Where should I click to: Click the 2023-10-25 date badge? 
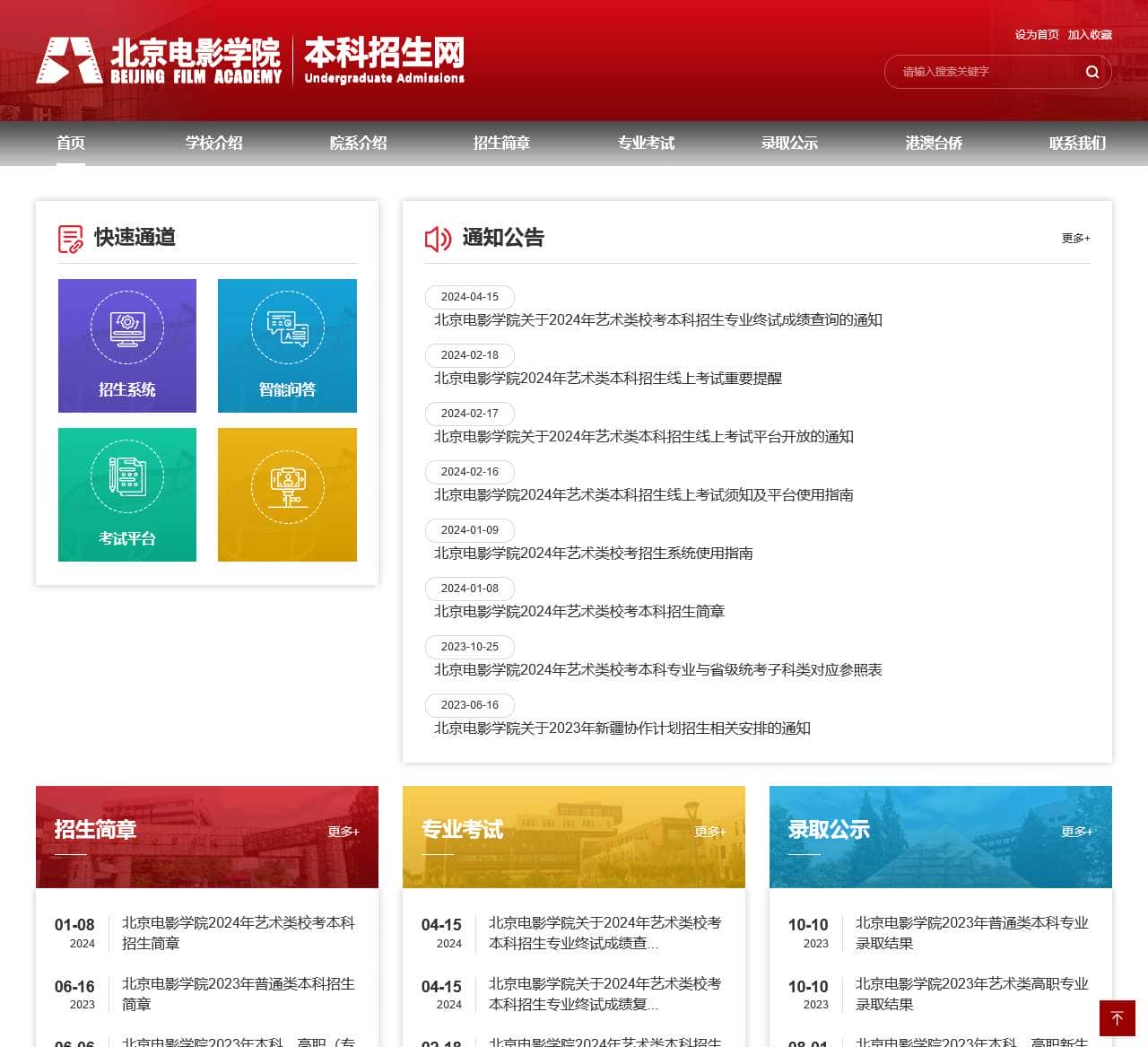coord(470,647)
